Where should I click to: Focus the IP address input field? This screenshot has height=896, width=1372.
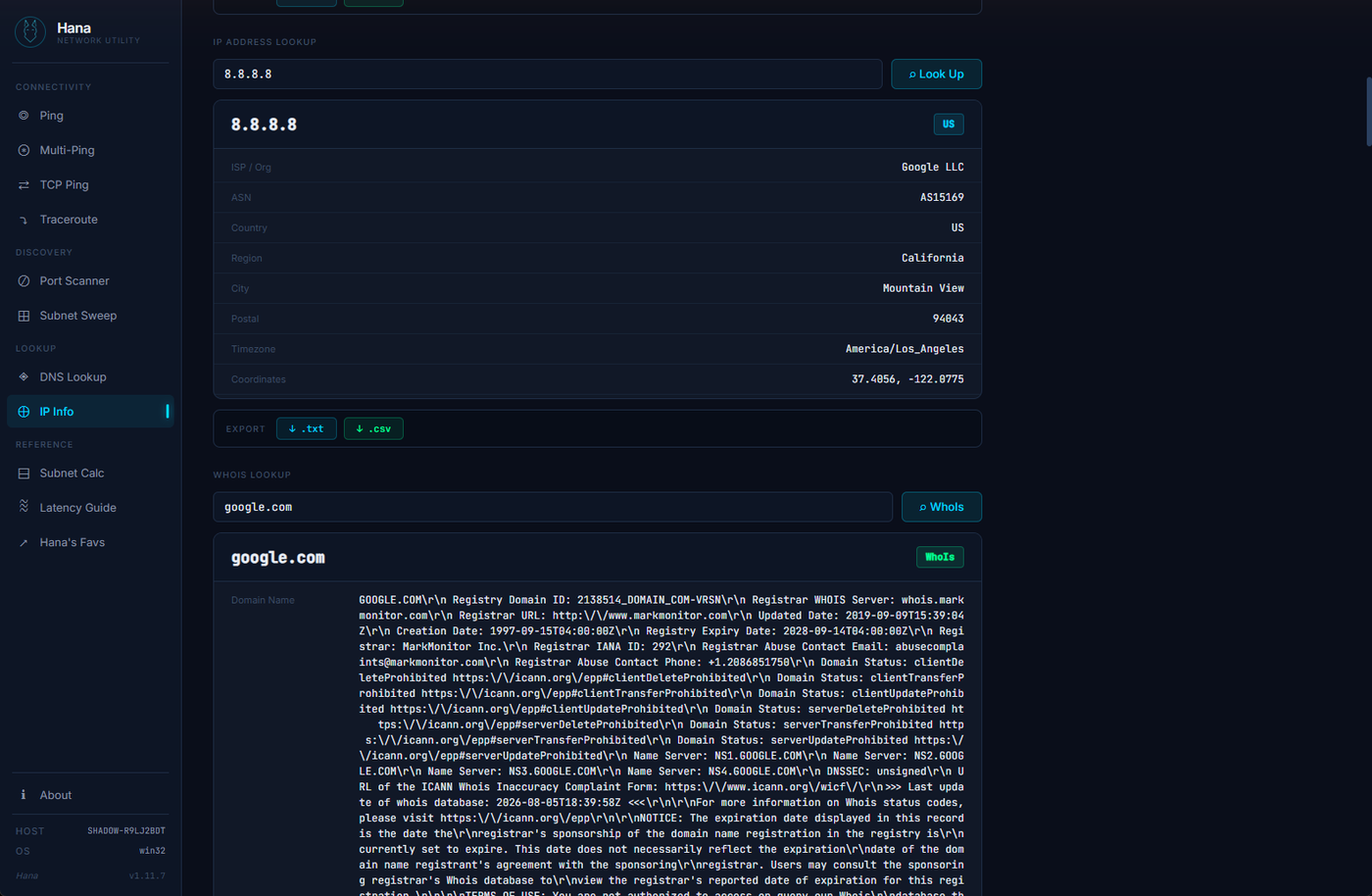(x=548, y=75)
